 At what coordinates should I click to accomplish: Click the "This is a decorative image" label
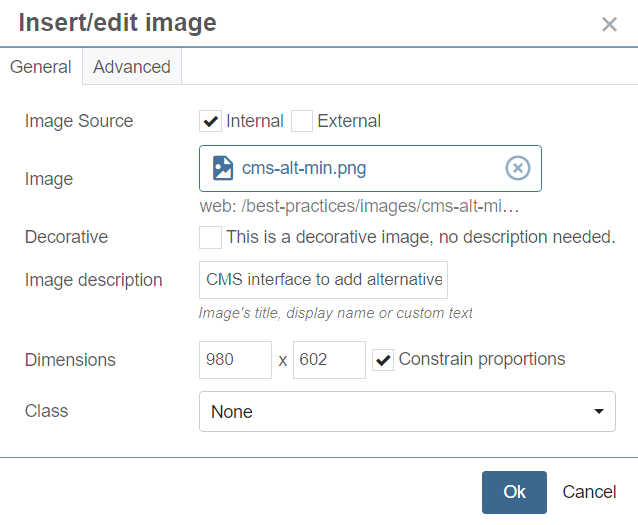pos(421,237)
